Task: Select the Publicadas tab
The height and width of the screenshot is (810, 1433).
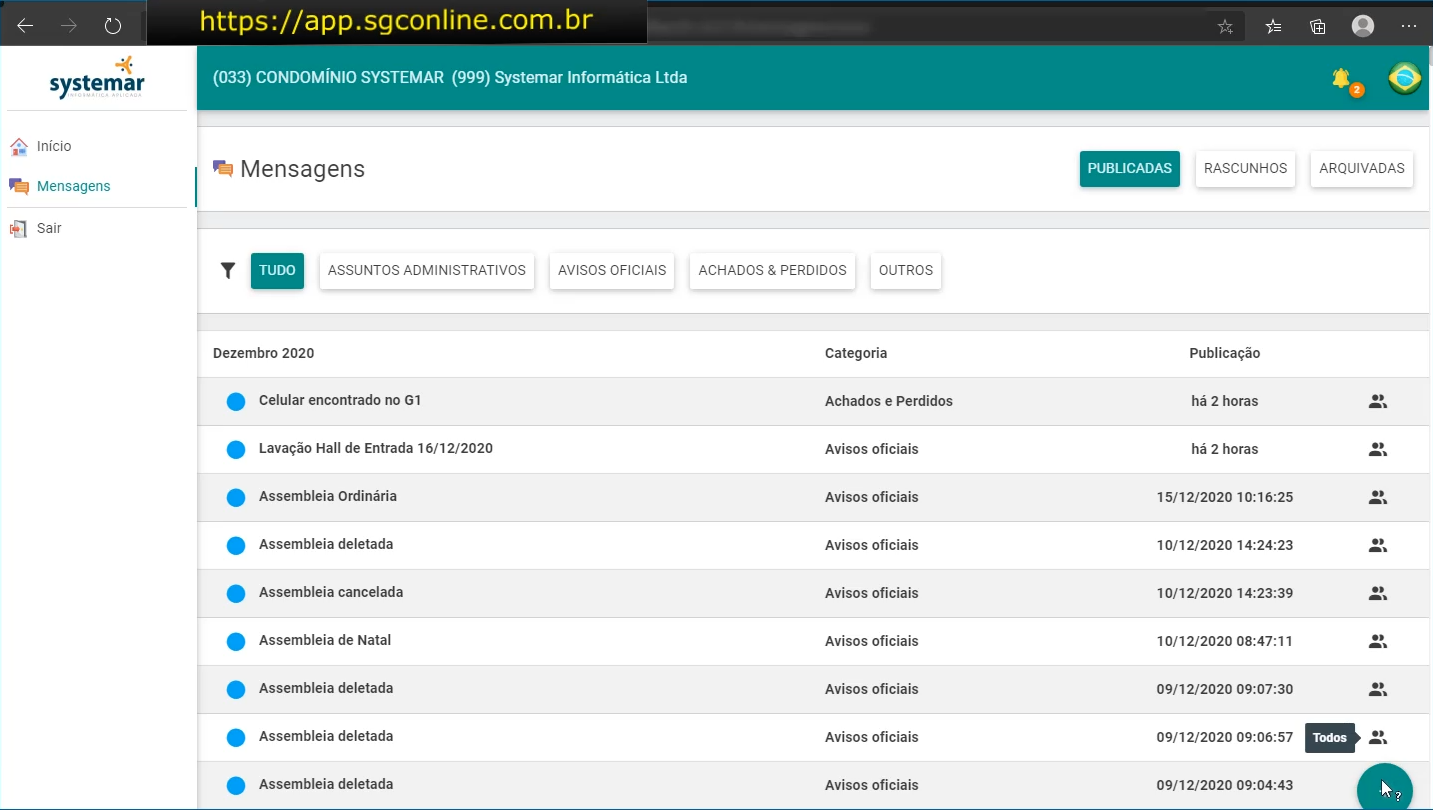Action: click(x=1129, y=169)
